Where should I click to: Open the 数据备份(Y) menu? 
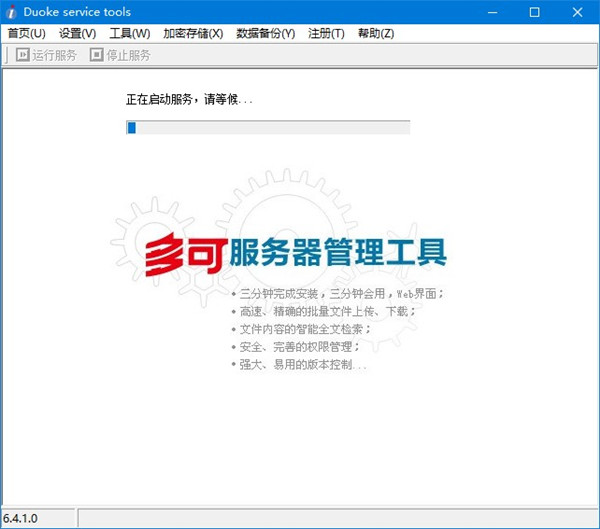coord(266,34)
